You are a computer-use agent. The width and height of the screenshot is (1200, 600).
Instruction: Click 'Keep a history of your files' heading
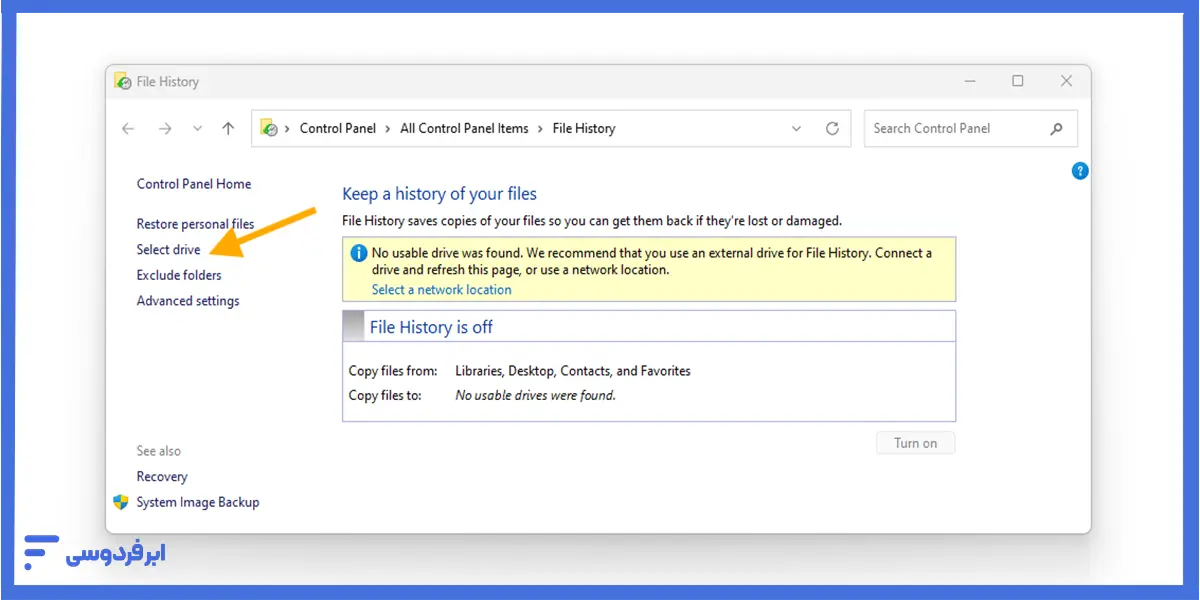click(439, 194)
